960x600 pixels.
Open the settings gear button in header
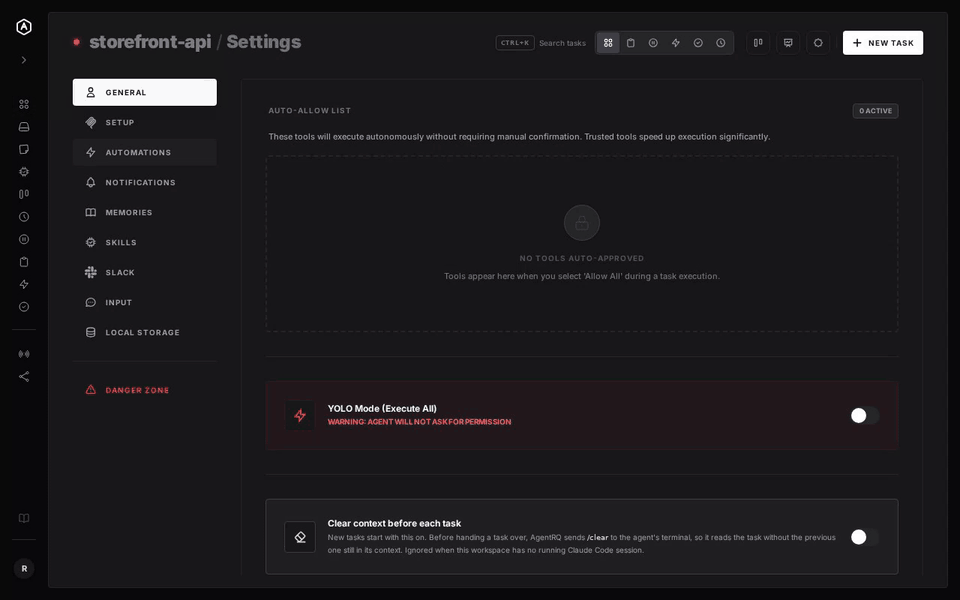click(818, 43)
